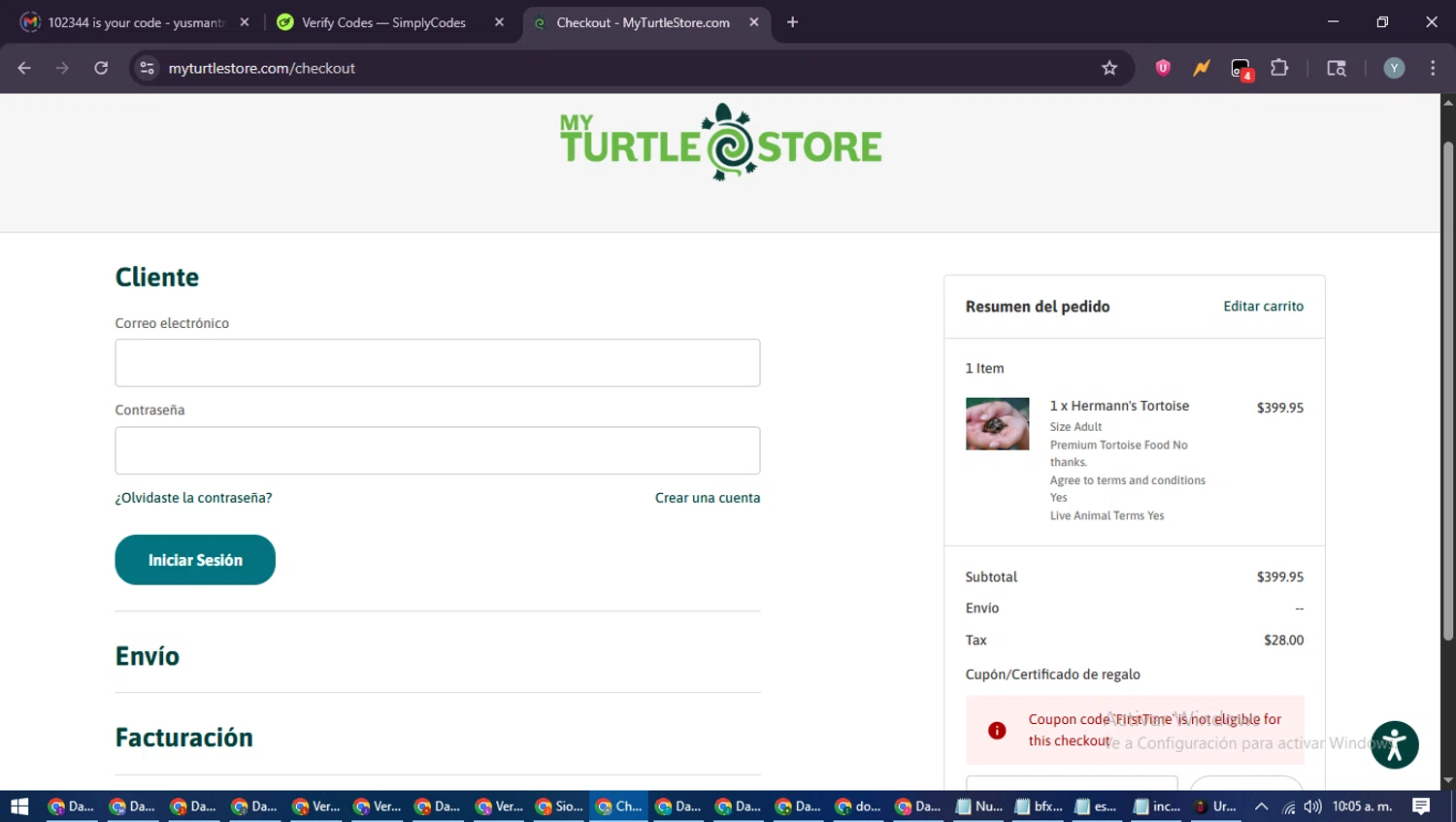Open the volume tray icon
This screenshot has width=1456, height=822.
point(1313,806)
